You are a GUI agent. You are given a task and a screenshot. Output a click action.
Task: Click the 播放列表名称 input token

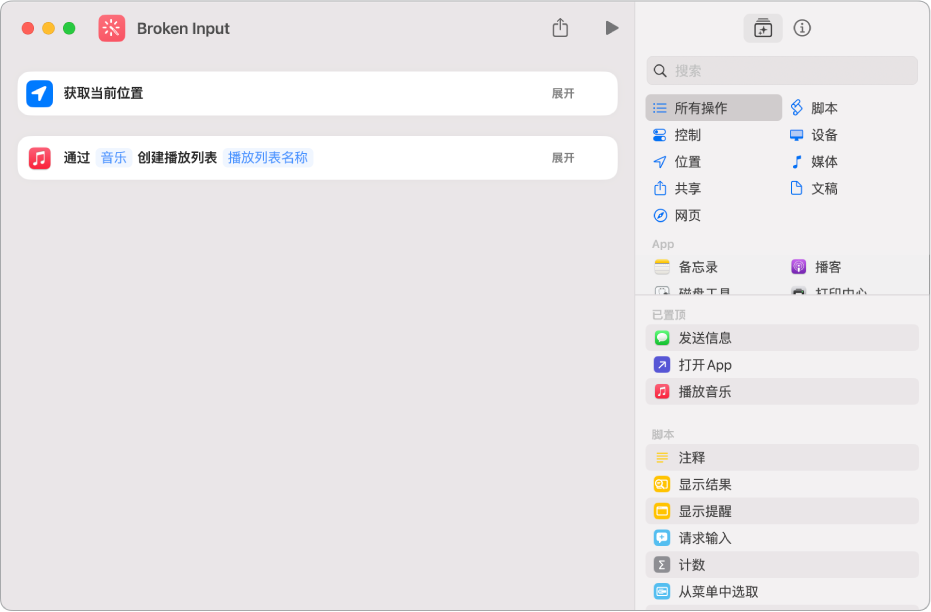pos(268,158)
